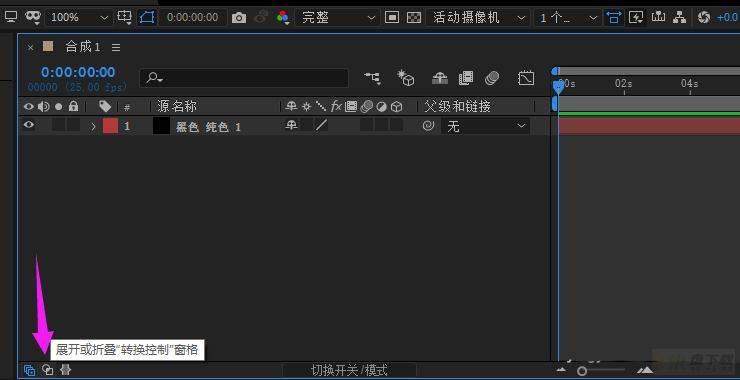The image size is (740, 380).
Task: Open the 合成1 panel menu icon
Action: click(x=116, y=47)
